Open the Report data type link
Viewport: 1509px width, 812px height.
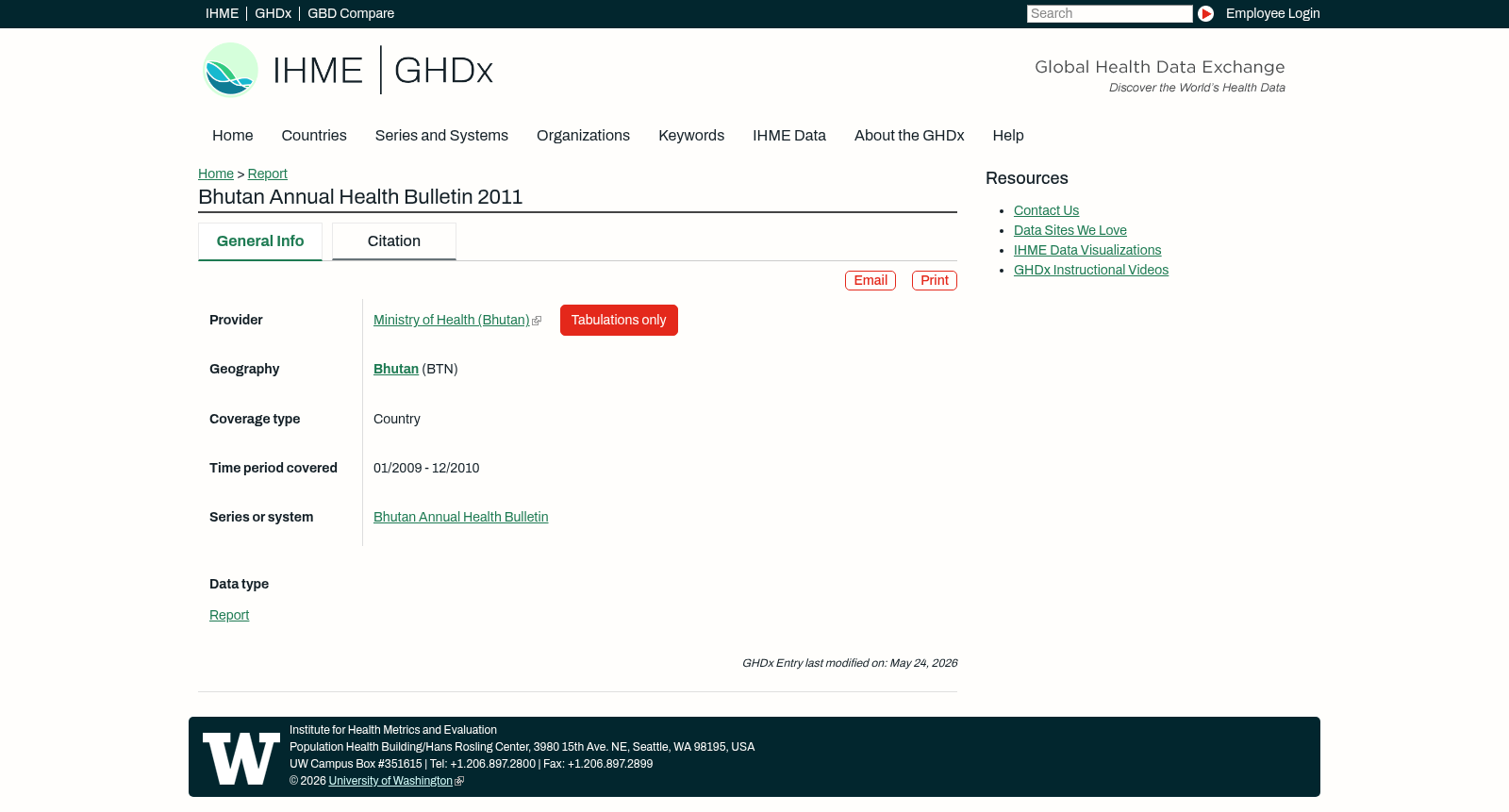pos(229,616)
